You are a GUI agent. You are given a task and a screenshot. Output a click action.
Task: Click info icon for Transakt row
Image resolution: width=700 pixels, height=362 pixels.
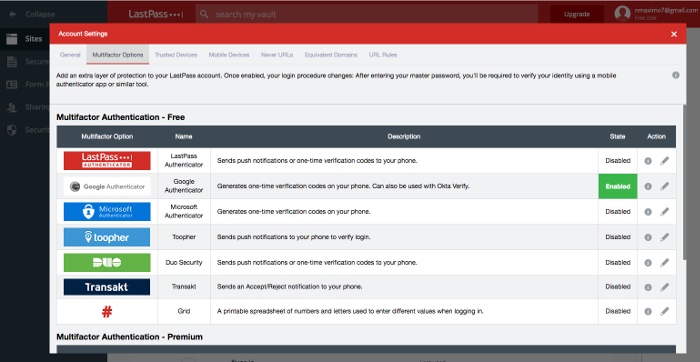click(648, 287)
